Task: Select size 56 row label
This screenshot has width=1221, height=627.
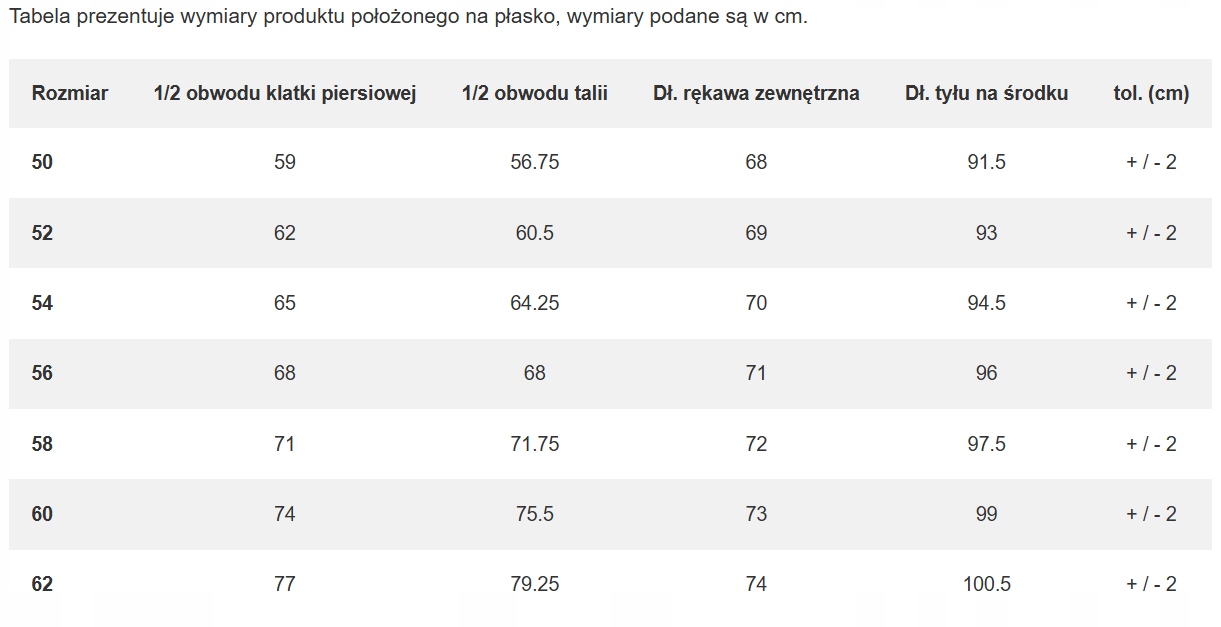Action: pyautogui.click(x=42, y=373)
